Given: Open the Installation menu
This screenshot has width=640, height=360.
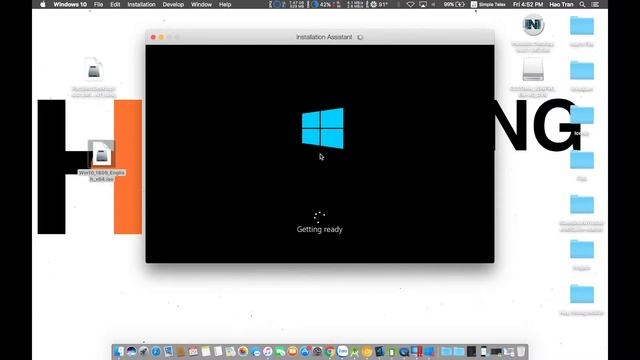Looking at the screenshot, I should [141, 4].
